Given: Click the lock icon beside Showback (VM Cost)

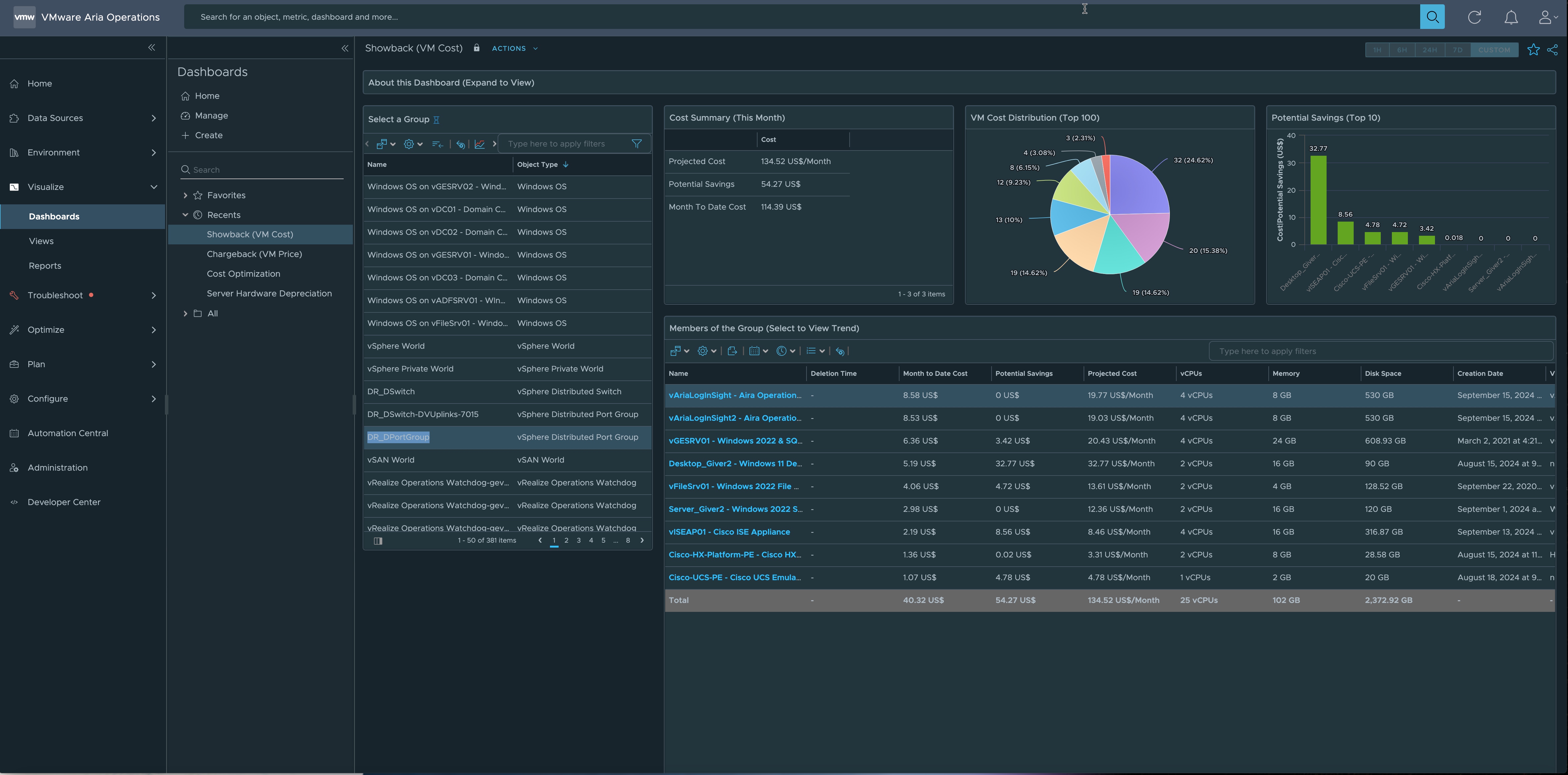Looking at the screenshot, I should click(477, 48).
